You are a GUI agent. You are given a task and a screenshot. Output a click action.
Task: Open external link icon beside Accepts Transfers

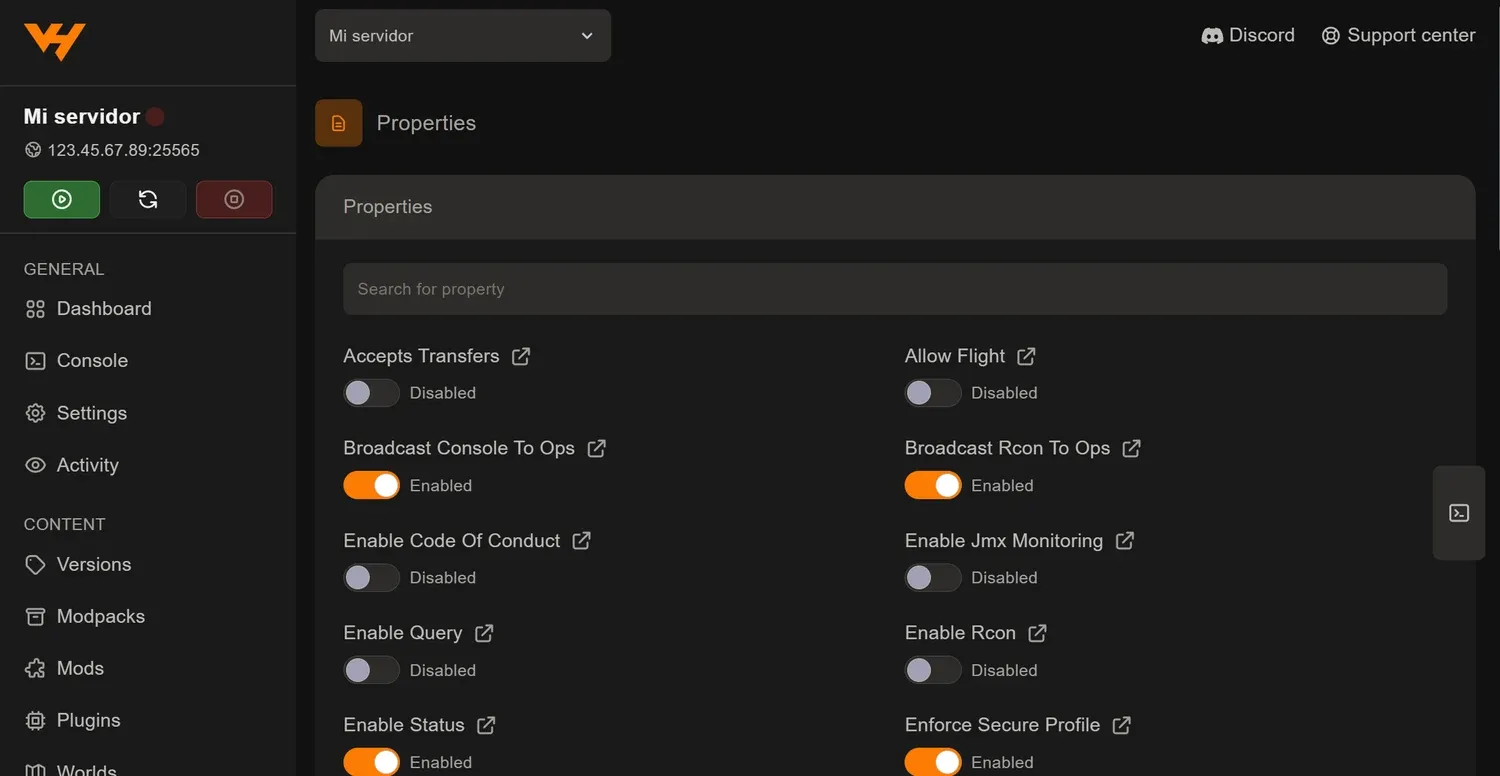(521, 356)
